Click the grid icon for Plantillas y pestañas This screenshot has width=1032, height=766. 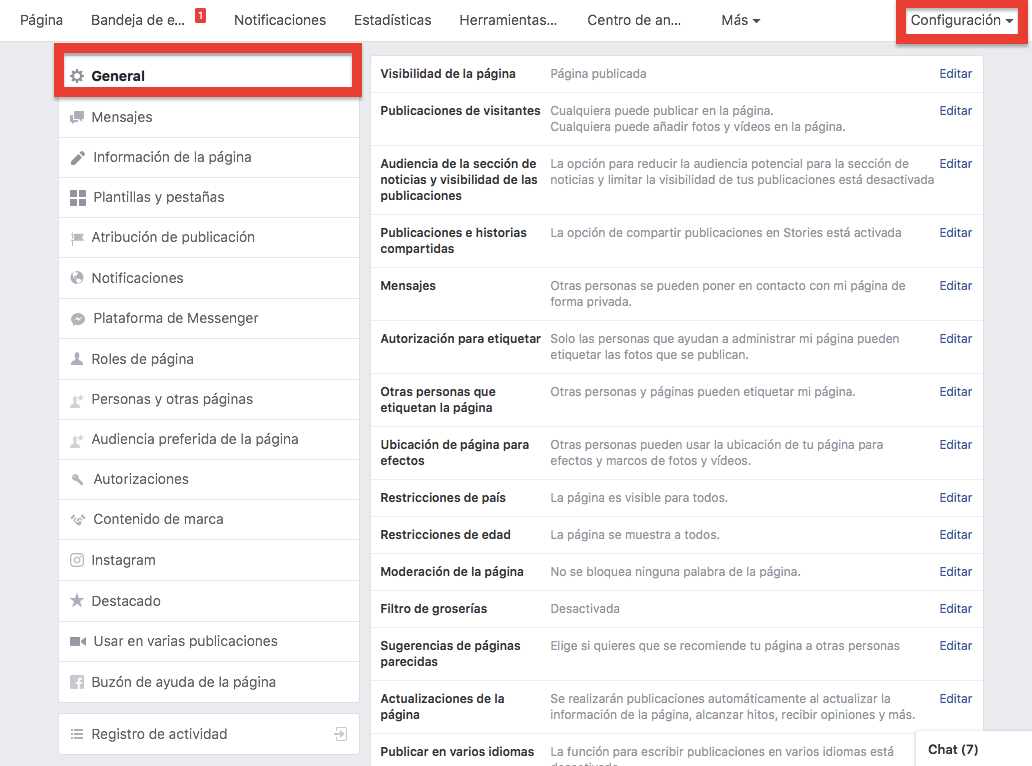point(77,198)
